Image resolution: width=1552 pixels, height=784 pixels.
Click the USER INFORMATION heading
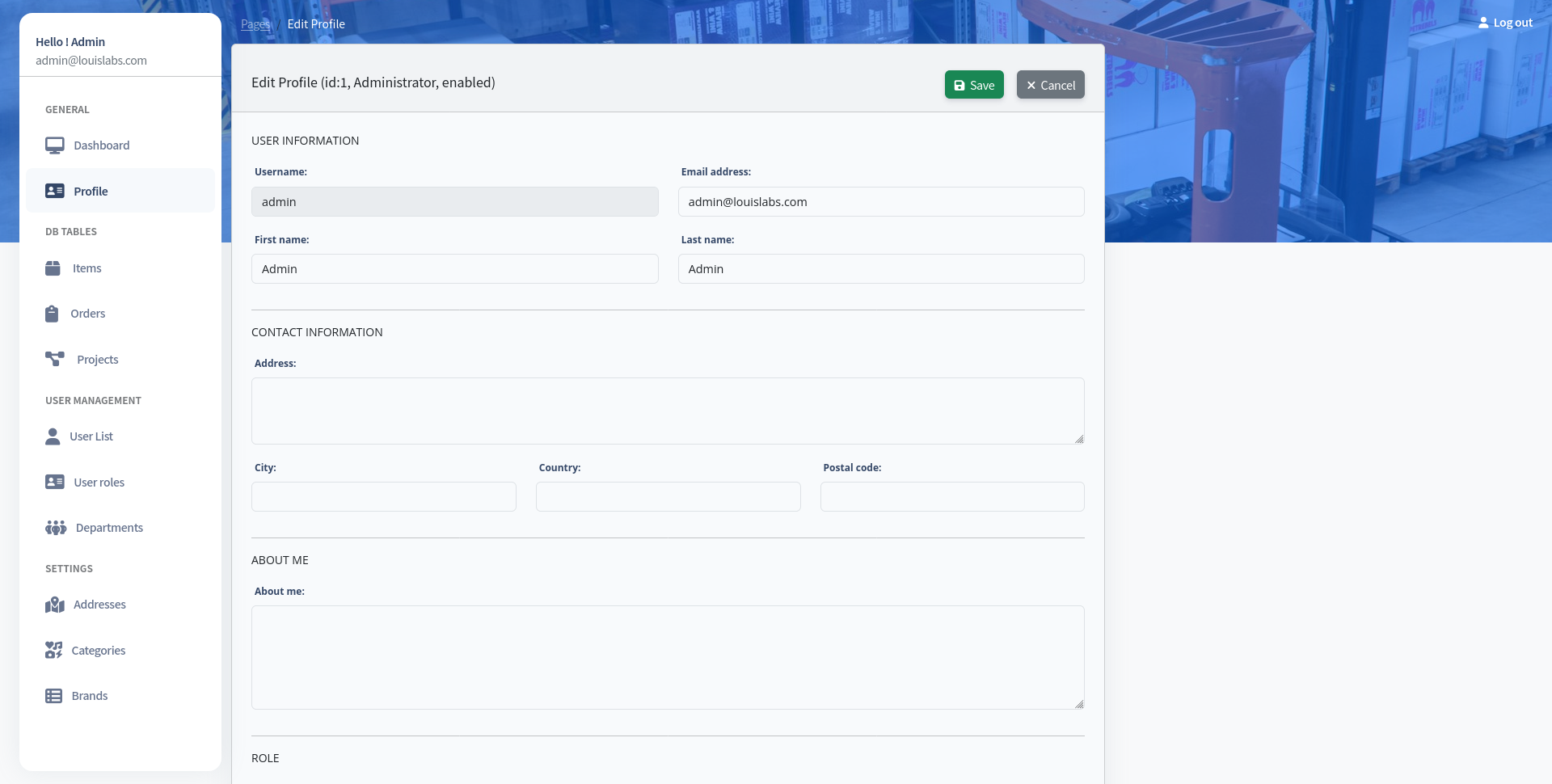305,141
